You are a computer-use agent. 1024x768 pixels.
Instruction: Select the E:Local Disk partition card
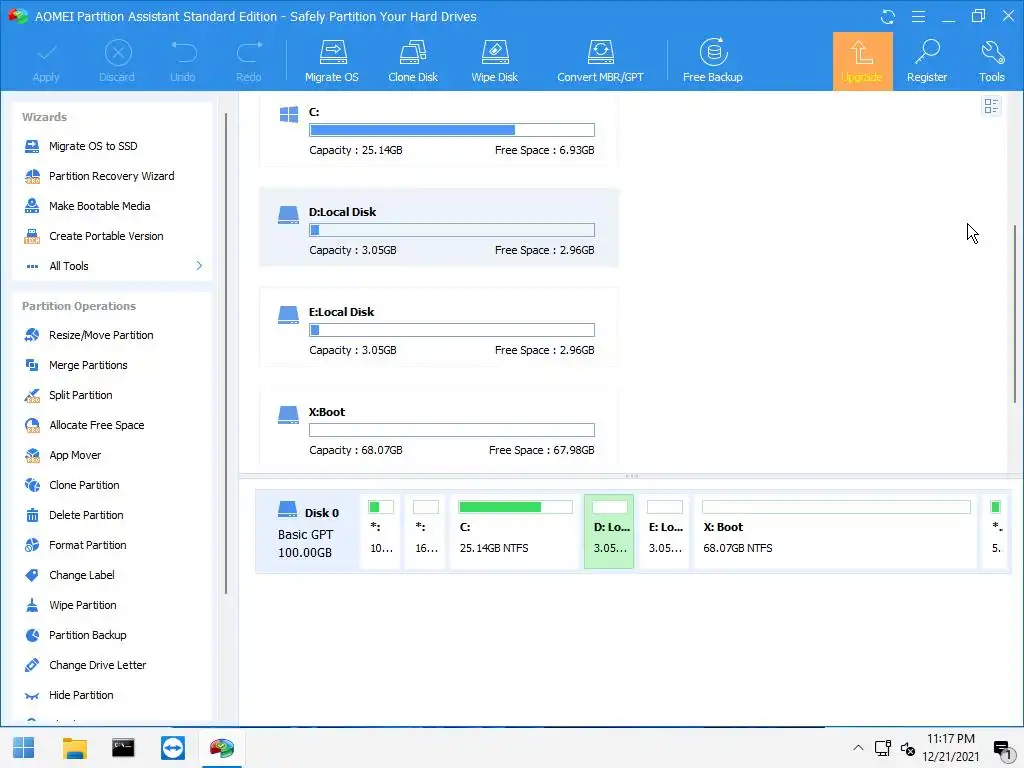pyautogui.click(x=439, y=327)
